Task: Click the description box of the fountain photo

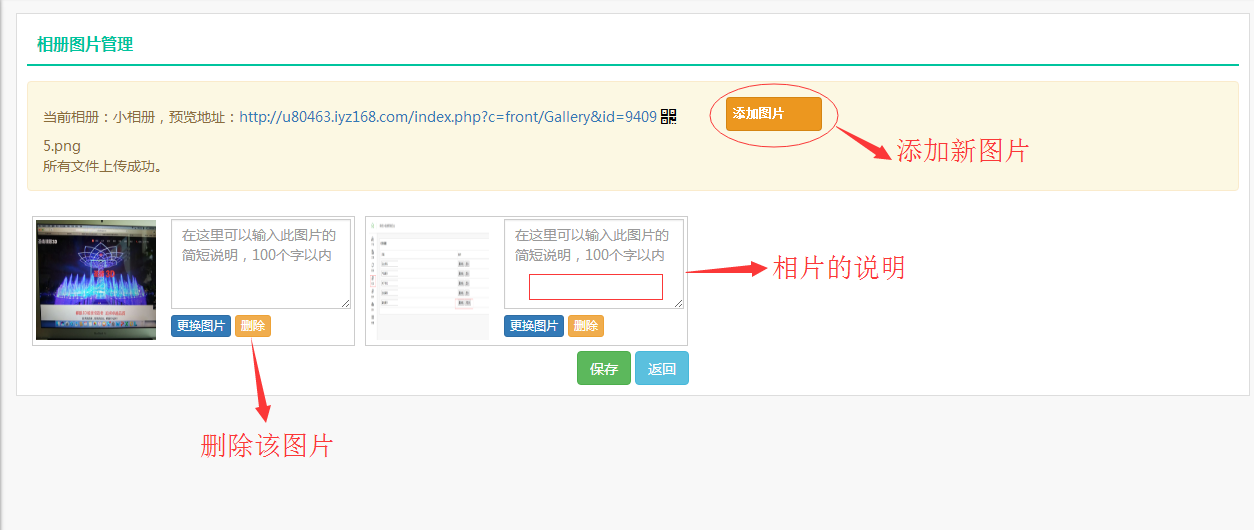Action: pyautogui.click(x=261, y=263)
